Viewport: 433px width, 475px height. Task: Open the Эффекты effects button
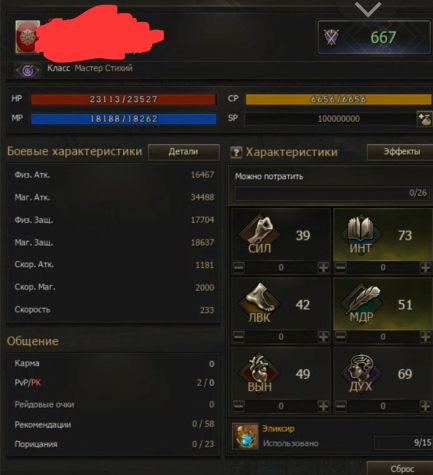pos(400,152)
